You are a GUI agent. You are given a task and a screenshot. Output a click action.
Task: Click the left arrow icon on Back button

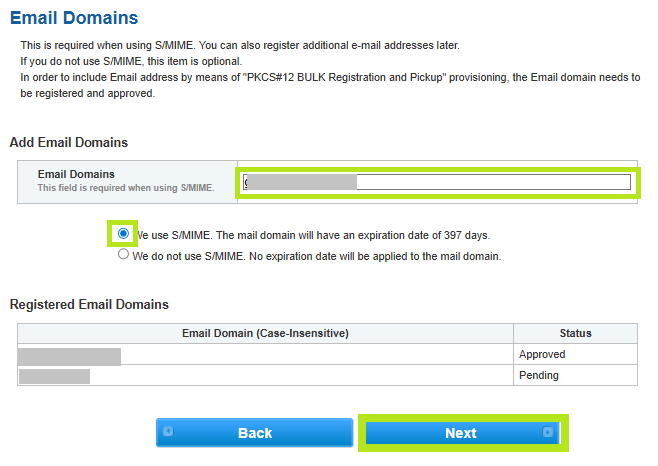click(167, 433)
